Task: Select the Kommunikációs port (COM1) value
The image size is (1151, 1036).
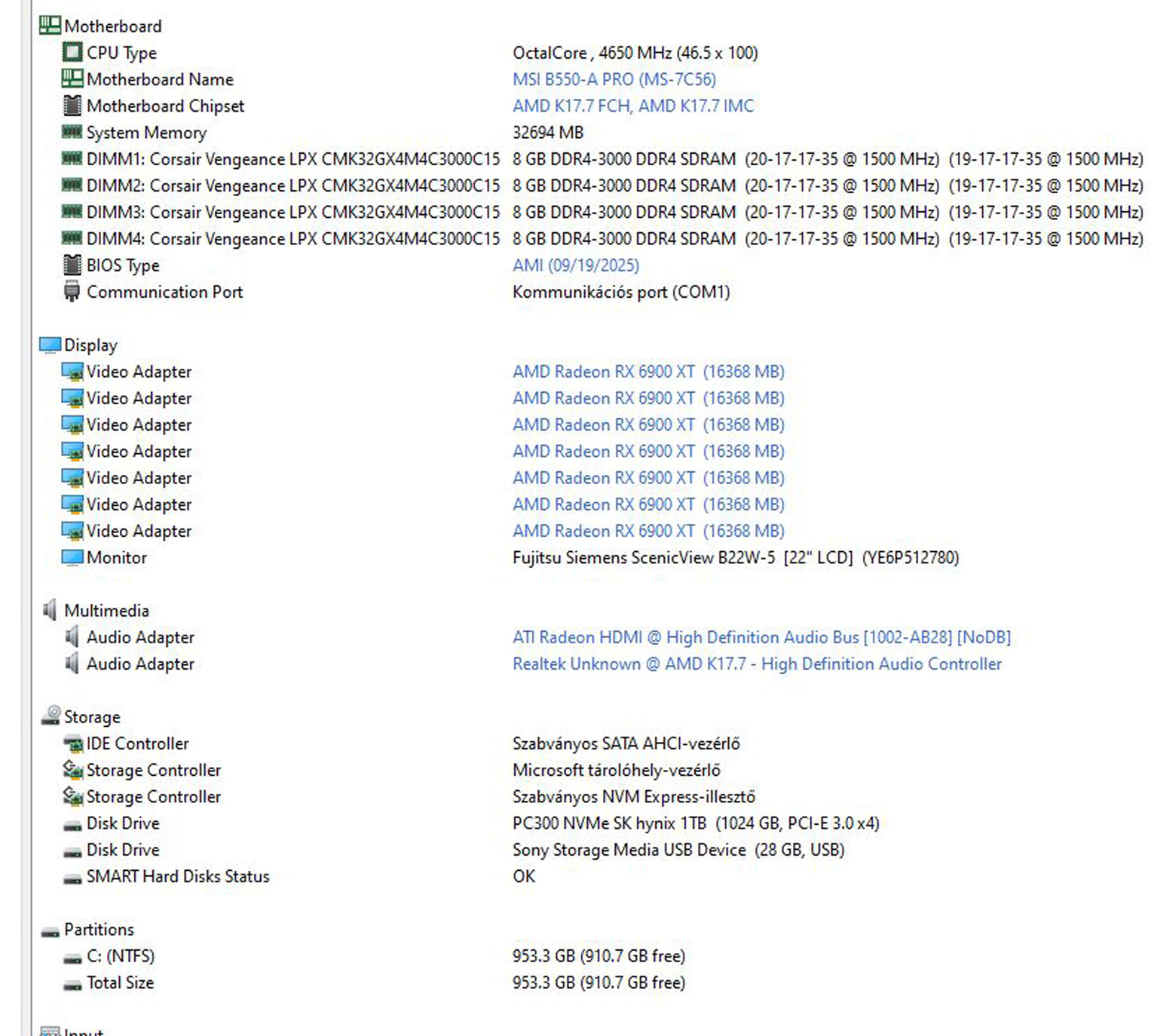Action: click(621, 292)
